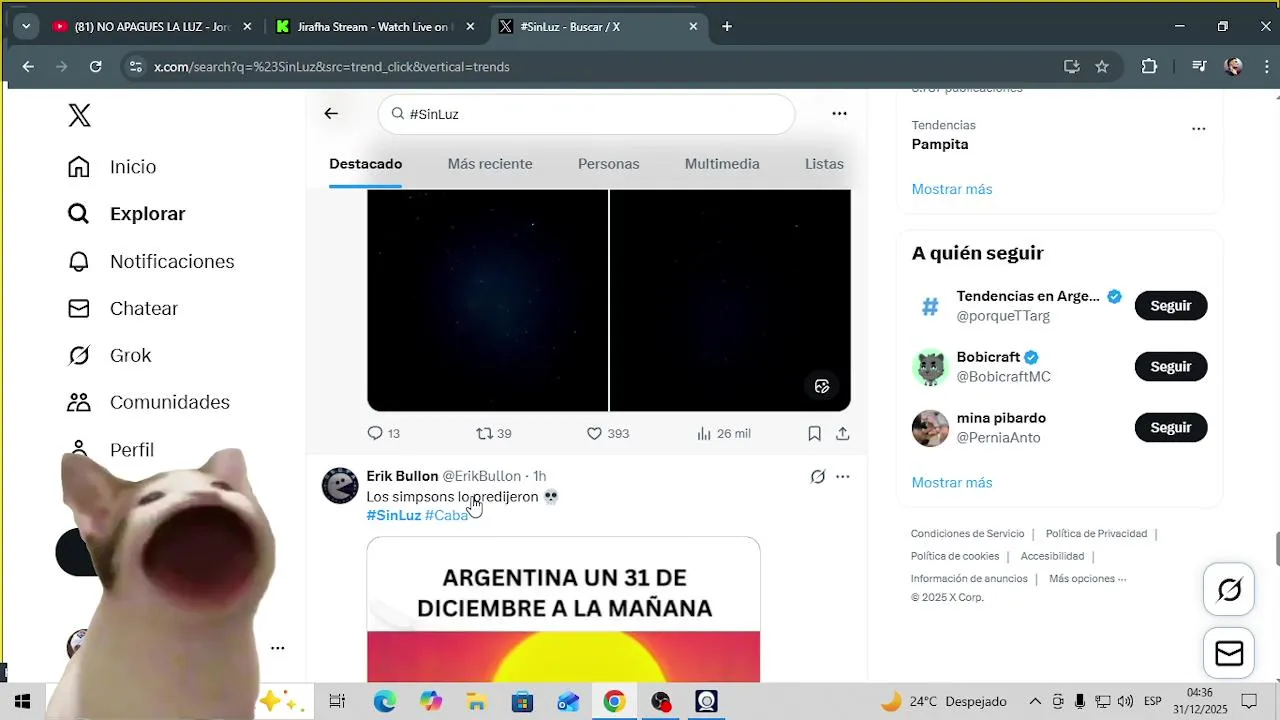Follow Tendencias en Argentina account
The image size is (1280, 720).
1171,306
